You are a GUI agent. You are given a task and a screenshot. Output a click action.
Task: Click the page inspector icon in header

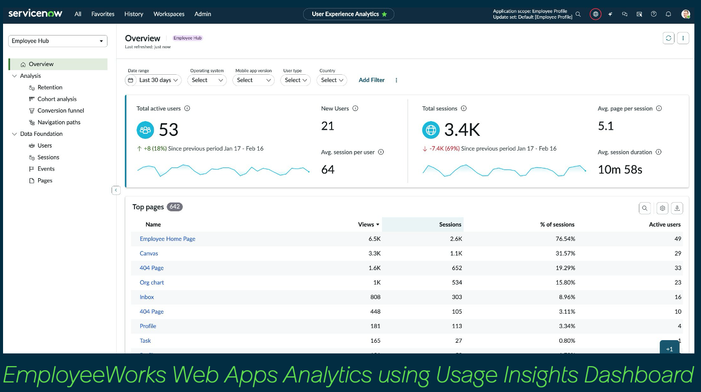pos(639,14)
